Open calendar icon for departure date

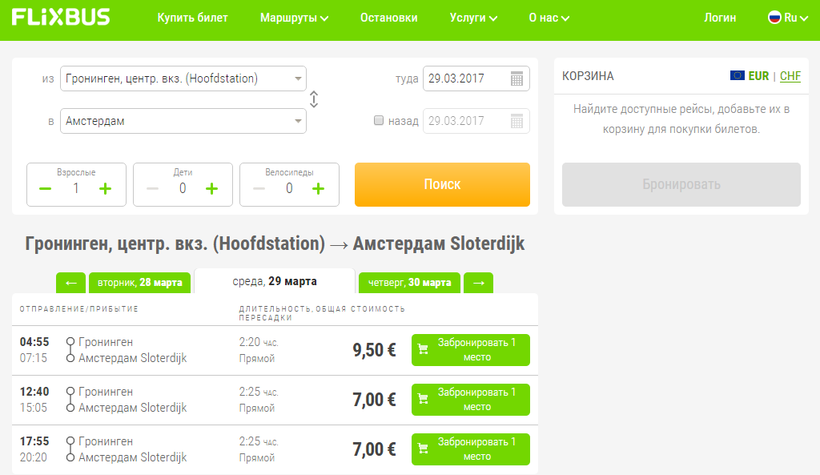[x=516, y=79]
